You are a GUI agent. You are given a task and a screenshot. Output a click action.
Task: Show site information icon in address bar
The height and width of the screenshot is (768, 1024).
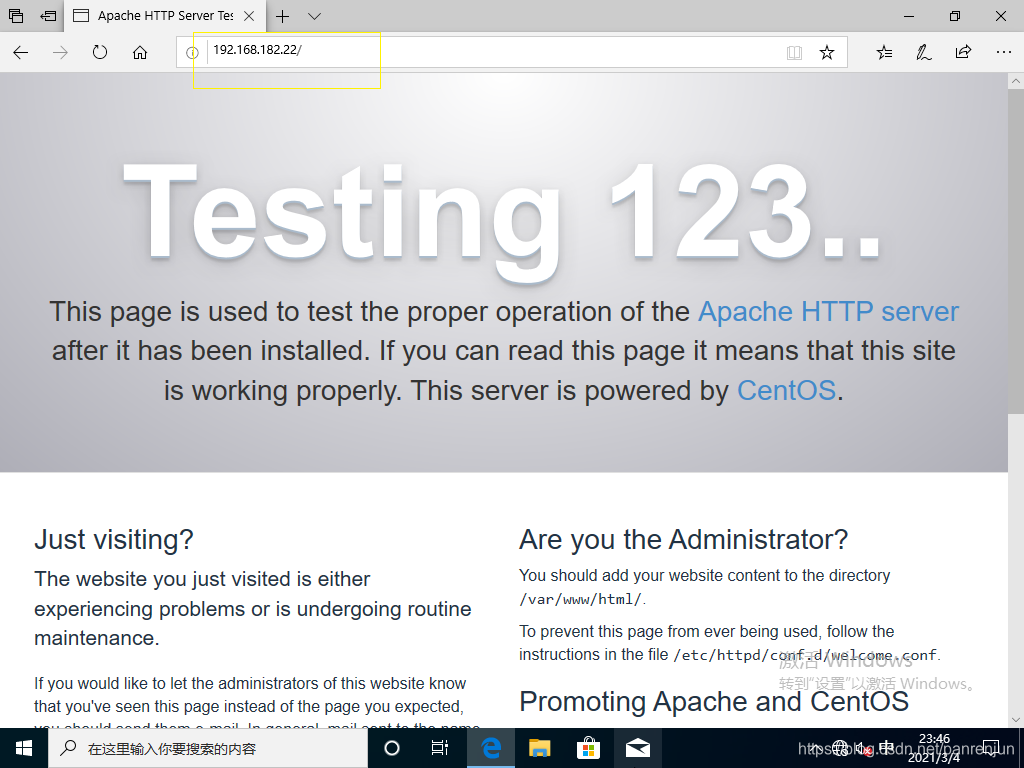(x=192, y=53)
